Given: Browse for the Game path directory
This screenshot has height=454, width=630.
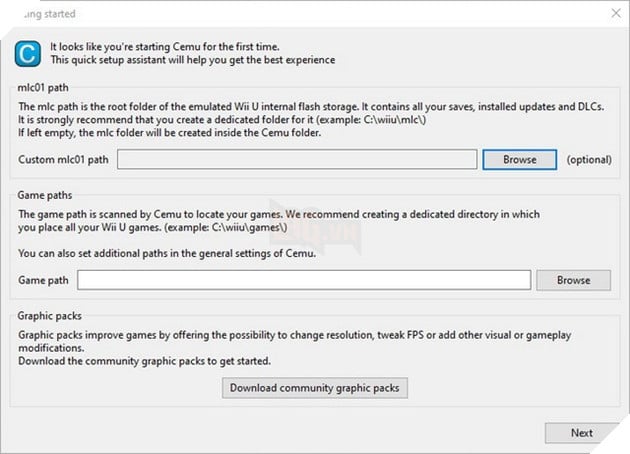Looking at the screenshot, I should coord(573,280).
